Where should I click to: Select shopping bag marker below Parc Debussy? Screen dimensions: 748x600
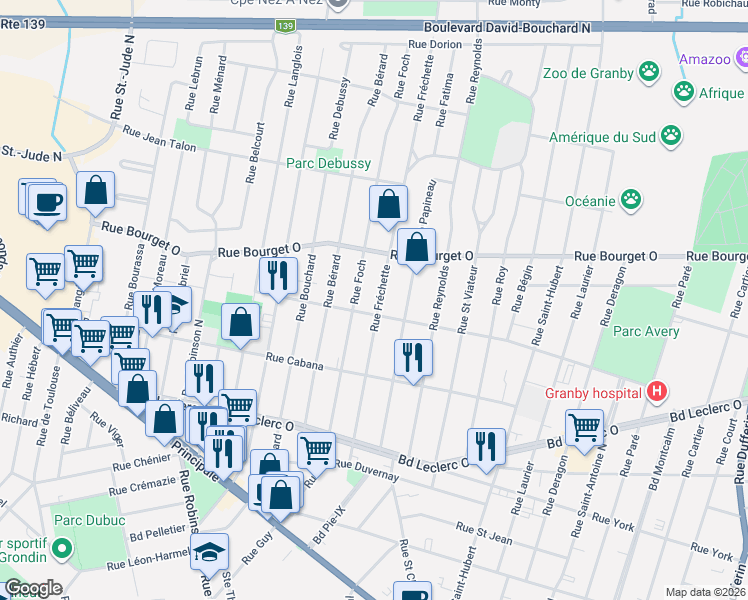point(388,206)
